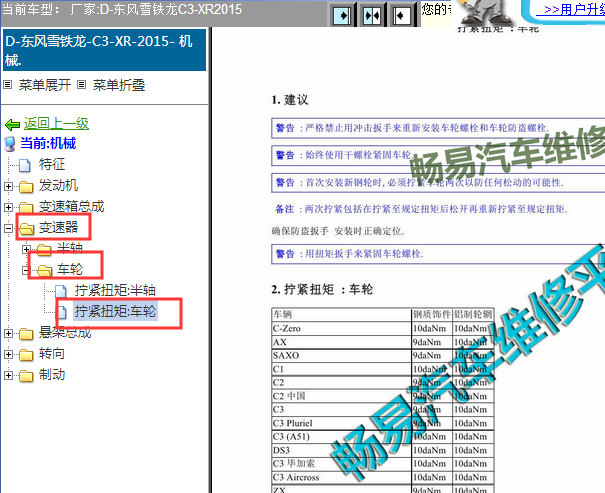The image size is (605, 493).
Task: Click the left-arrow panel layout icon
Action: point(401,15)
